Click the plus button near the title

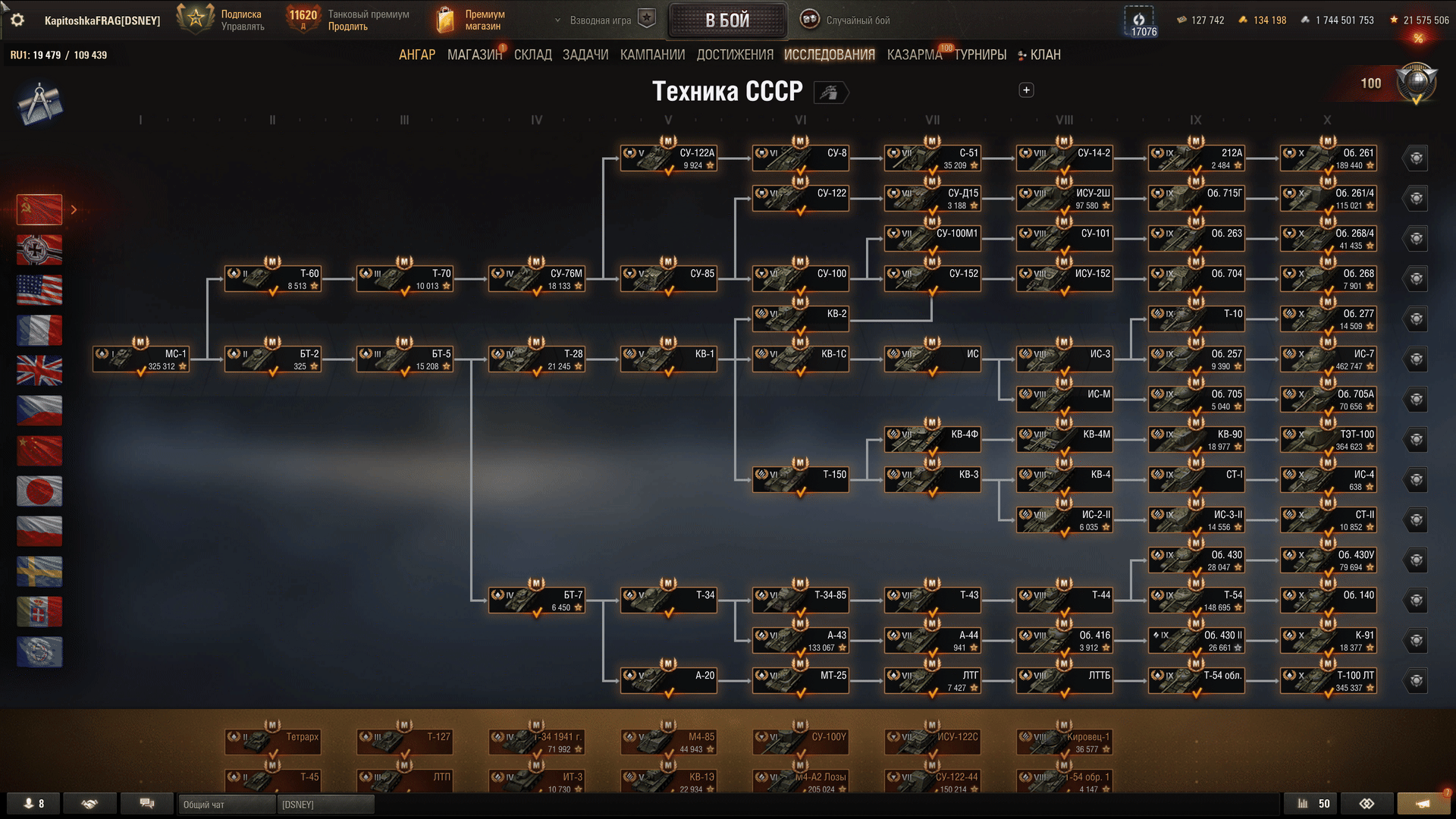tap(1026, 90)
